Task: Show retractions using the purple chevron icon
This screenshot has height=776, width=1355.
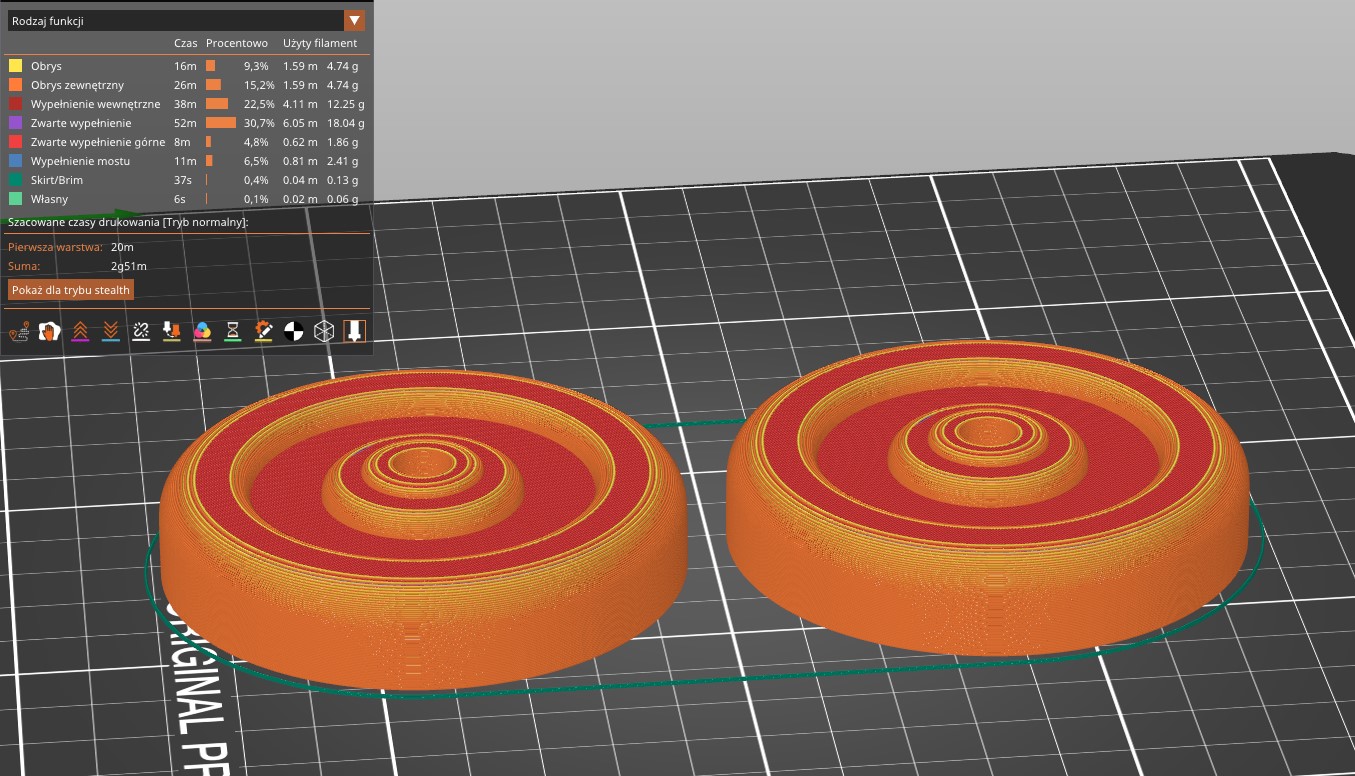Action: click(x=80, y=331)
